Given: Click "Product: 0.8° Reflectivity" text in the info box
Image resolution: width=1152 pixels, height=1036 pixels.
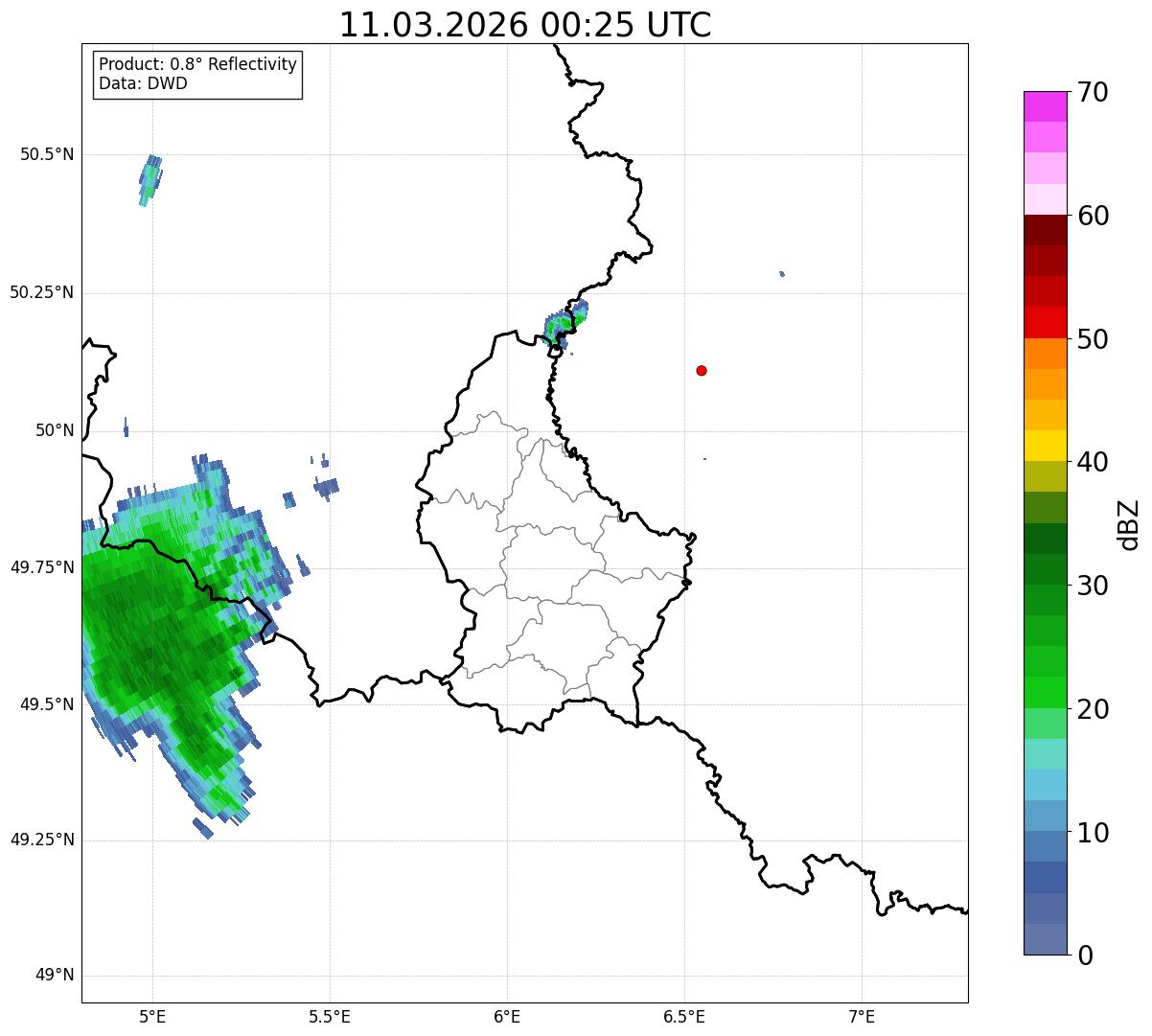Looking at the screenshot, I should [198, 64].
